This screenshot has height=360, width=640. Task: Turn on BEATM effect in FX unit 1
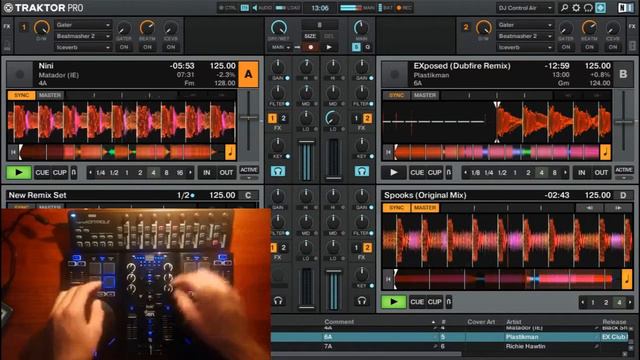point(147,47)
